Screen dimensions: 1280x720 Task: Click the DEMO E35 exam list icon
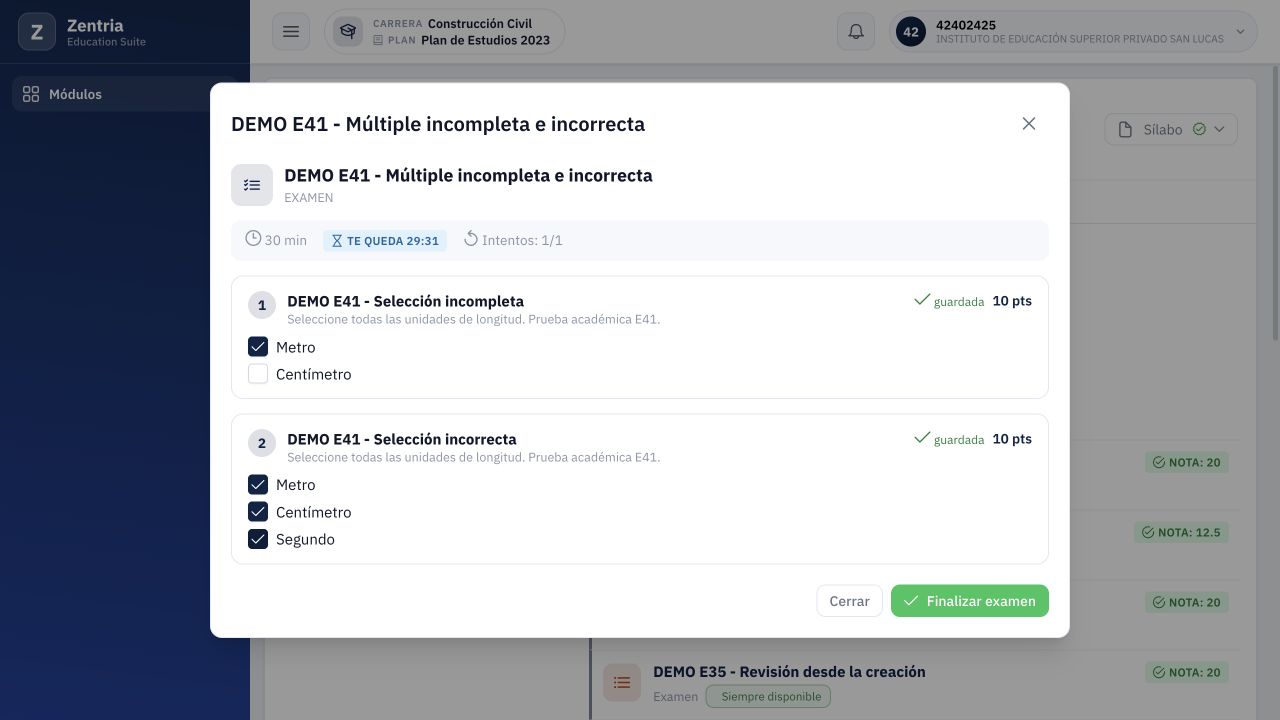tap(622, 683)
